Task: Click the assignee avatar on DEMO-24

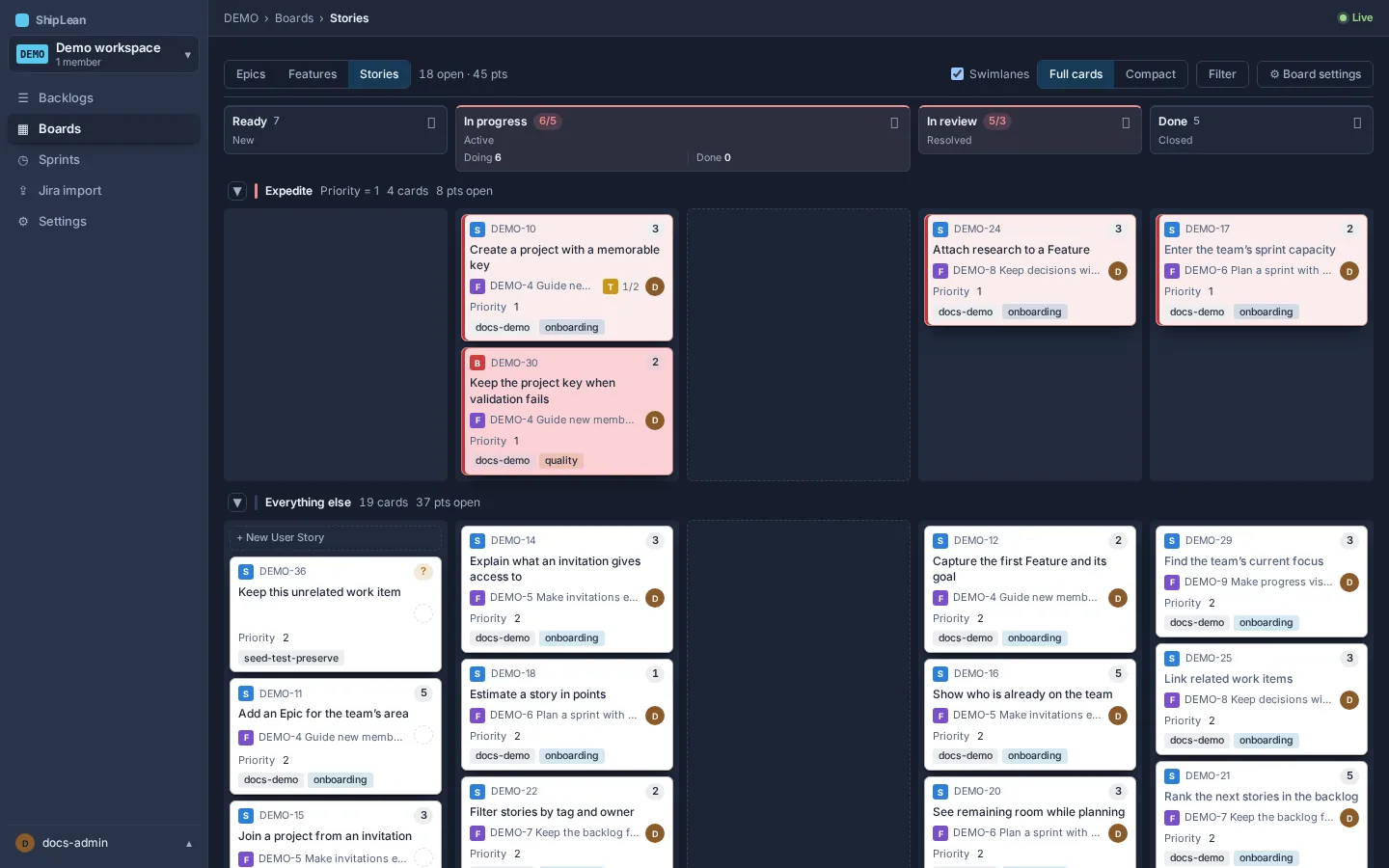Action: tap(1118, 271)
